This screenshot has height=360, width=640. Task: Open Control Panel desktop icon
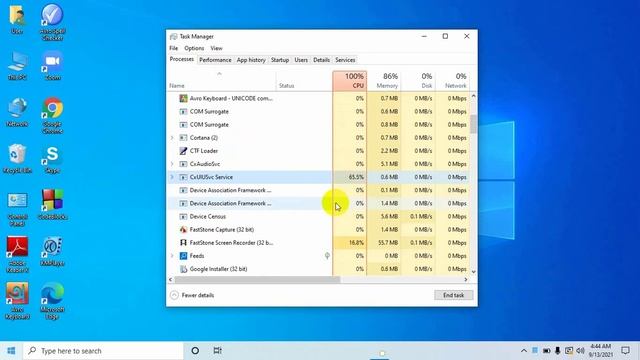click(17, 209)
